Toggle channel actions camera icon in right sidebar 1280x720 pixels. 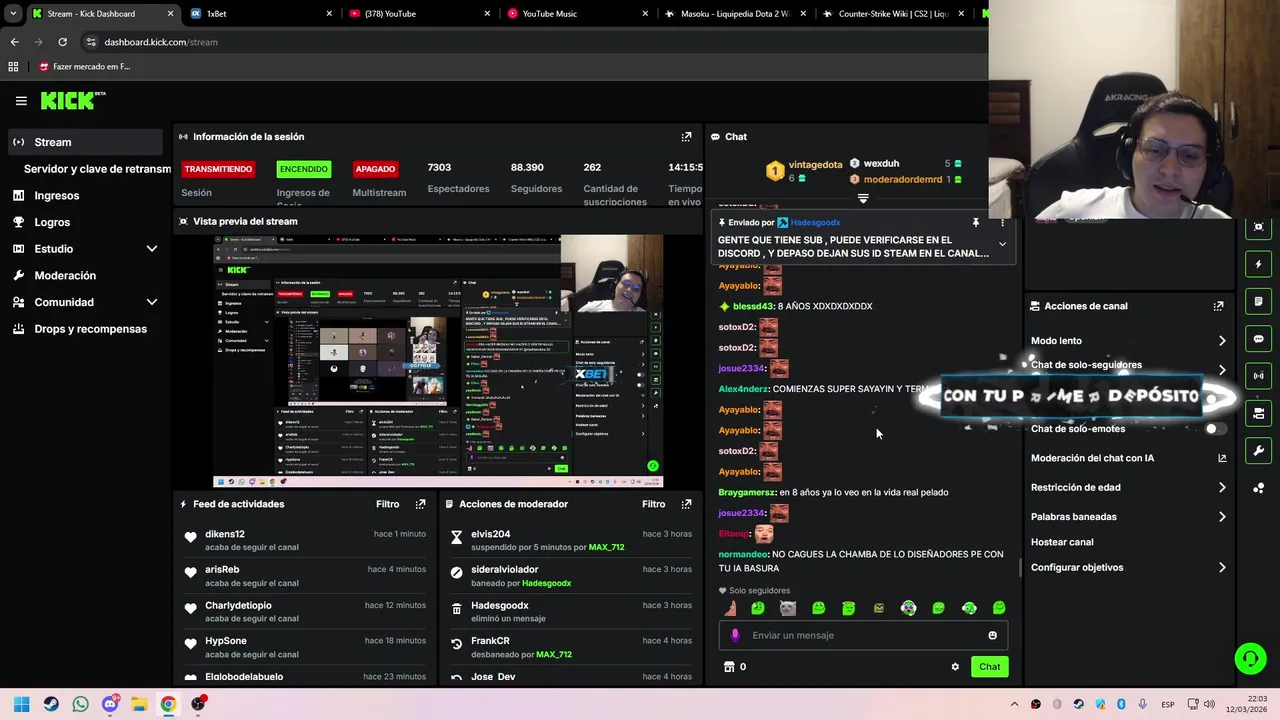[x=1258, y=413]
